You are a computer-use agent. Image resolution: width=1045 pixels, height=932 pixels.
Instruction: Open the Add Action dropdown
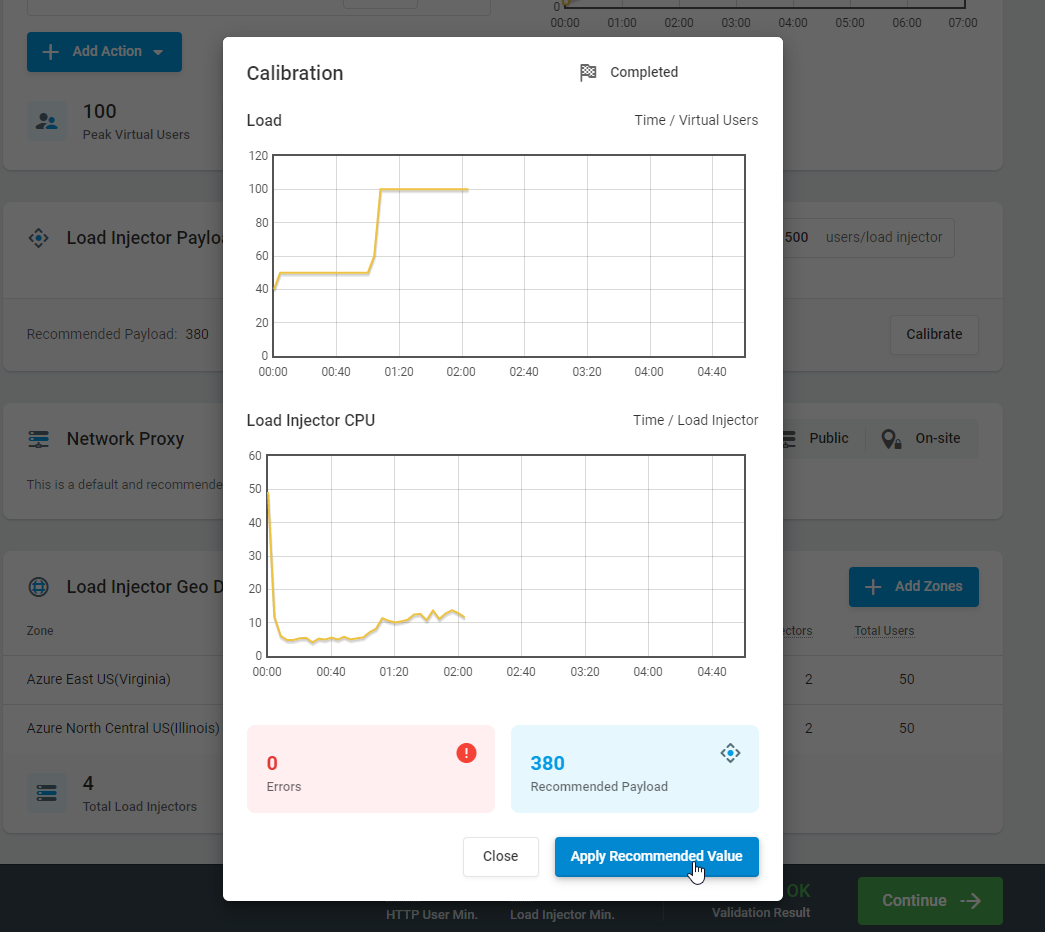click(104, 52)
